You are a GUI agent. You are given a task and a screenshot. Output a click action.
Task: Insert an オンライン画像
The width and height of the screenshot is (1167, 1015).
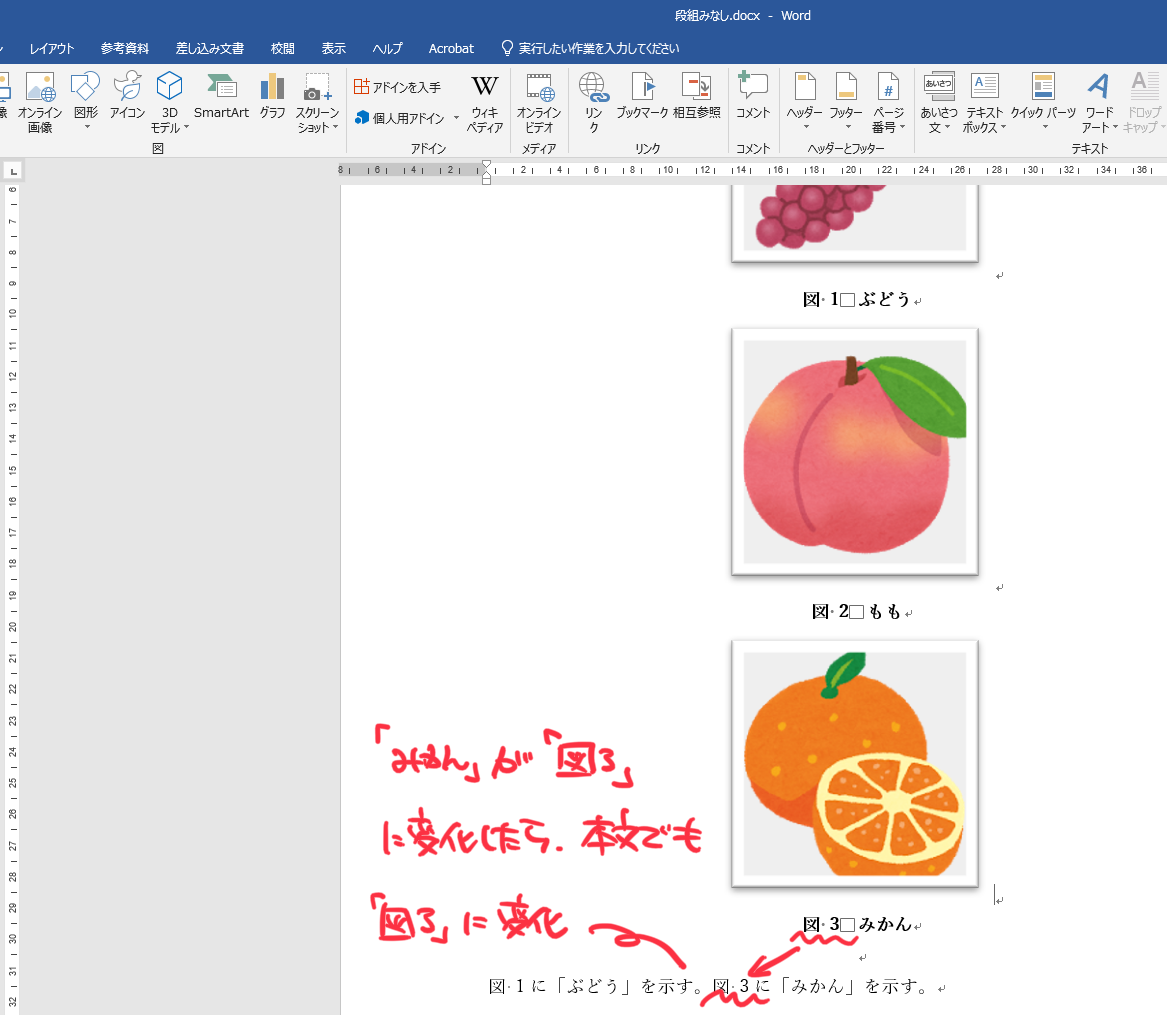(40, 103)
